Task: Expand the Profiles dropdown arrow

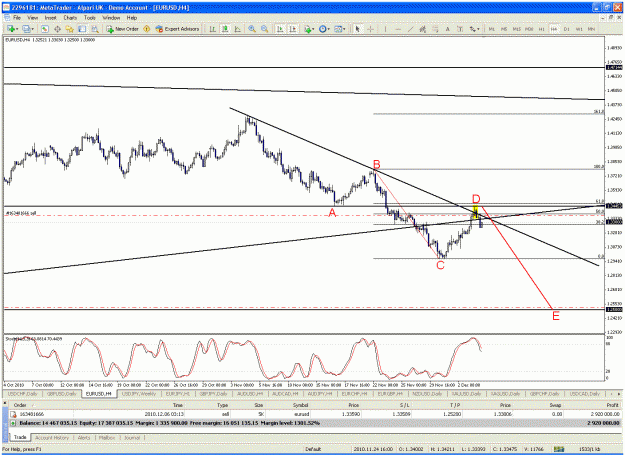Action: 33,29
